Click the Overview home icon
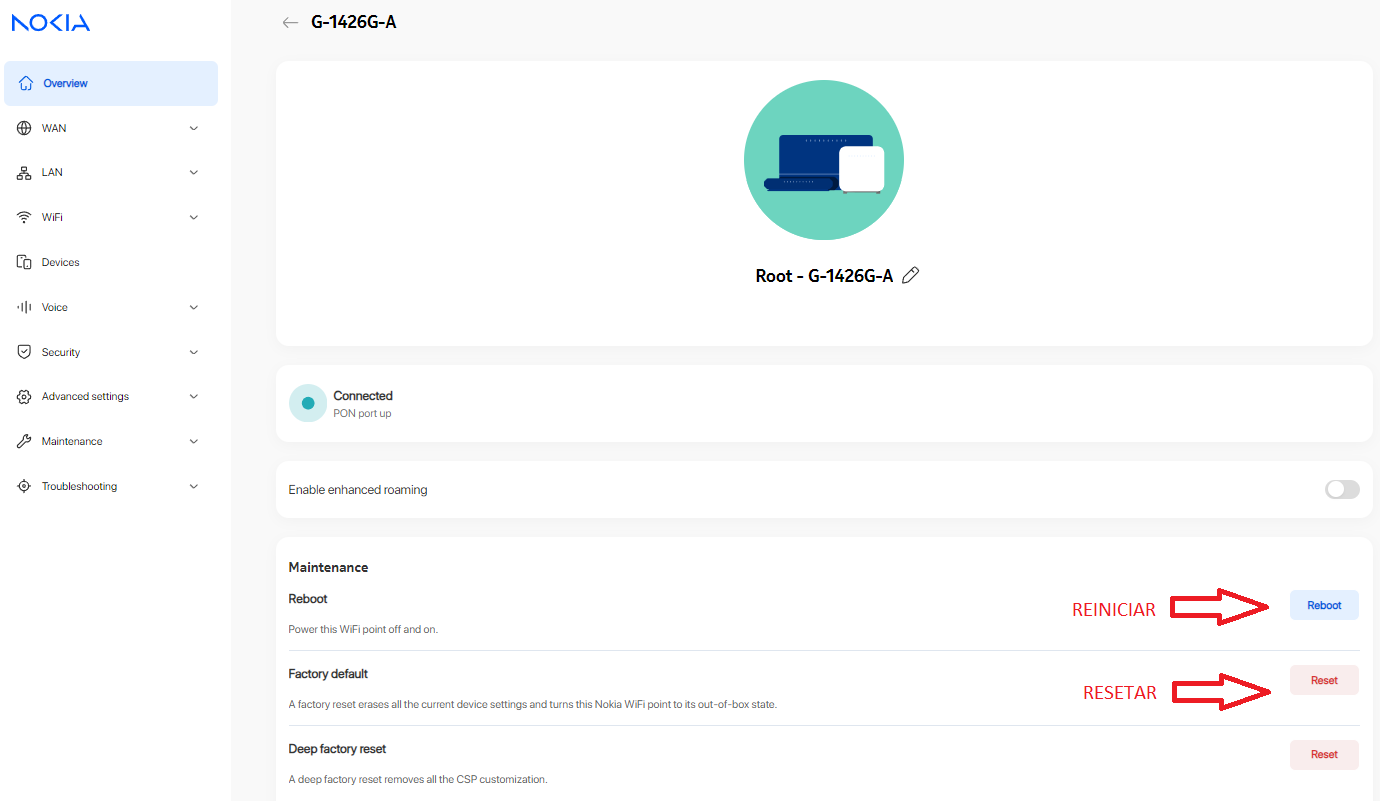 click(26, 83)
